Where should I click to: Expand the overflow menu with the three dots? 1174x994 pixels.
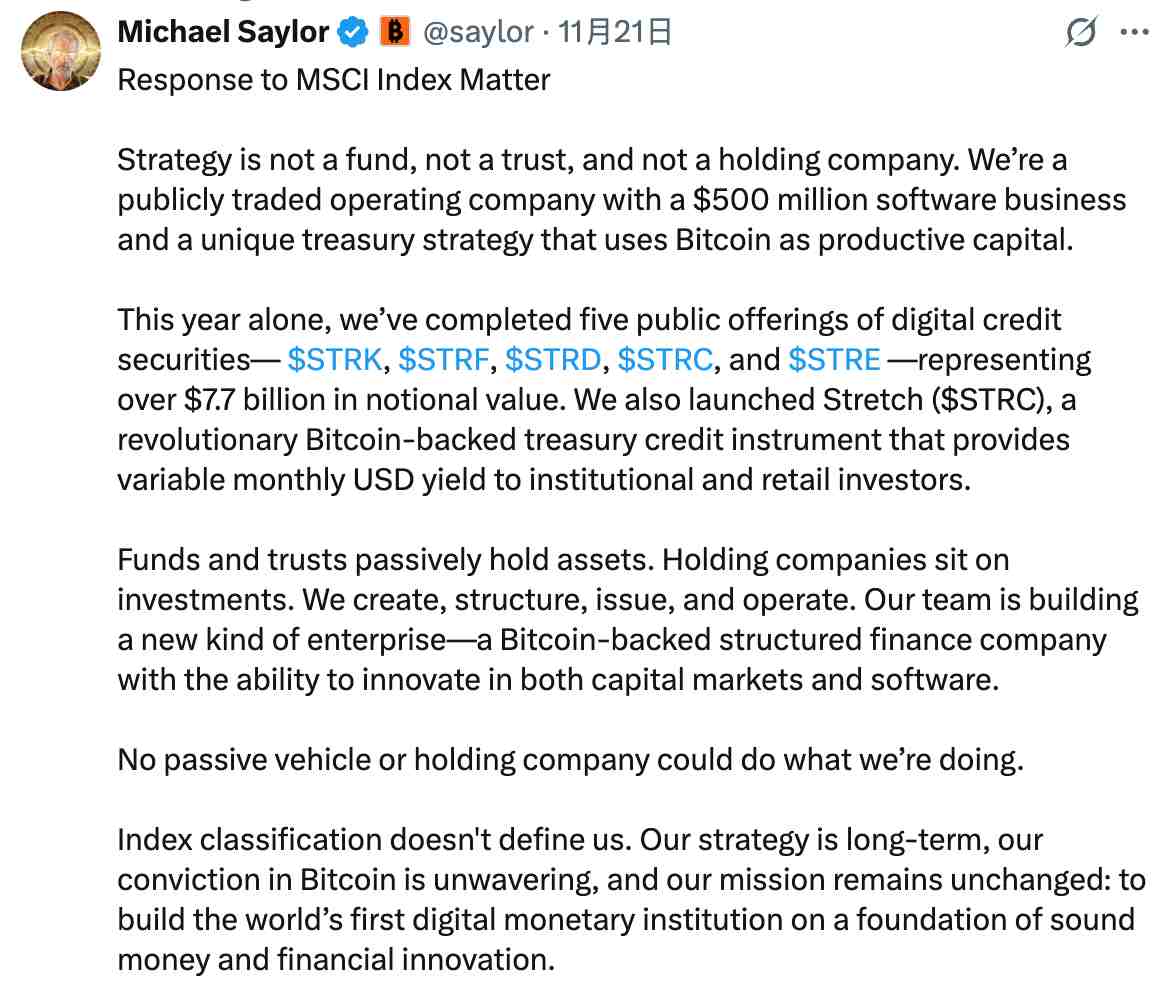pos(1136,31)
